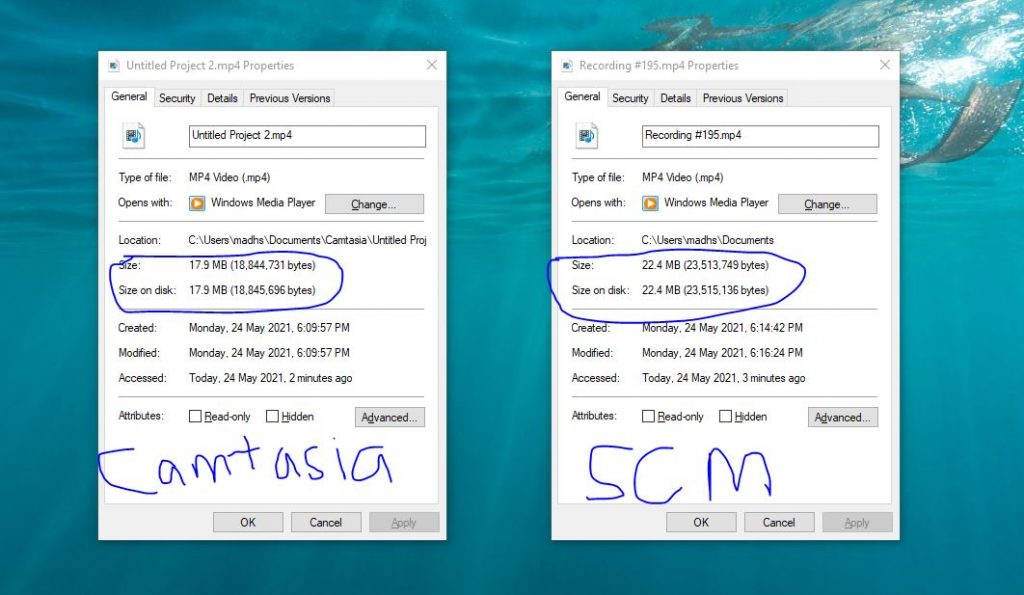
Task: Confirm with OK in Untitled Project 2 Properties
Action: click(248, 523)
